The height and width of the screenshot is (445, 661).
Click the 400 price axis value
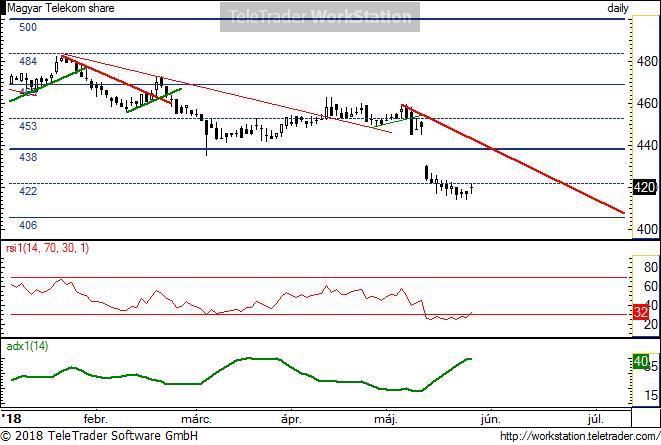pos(647,229)
